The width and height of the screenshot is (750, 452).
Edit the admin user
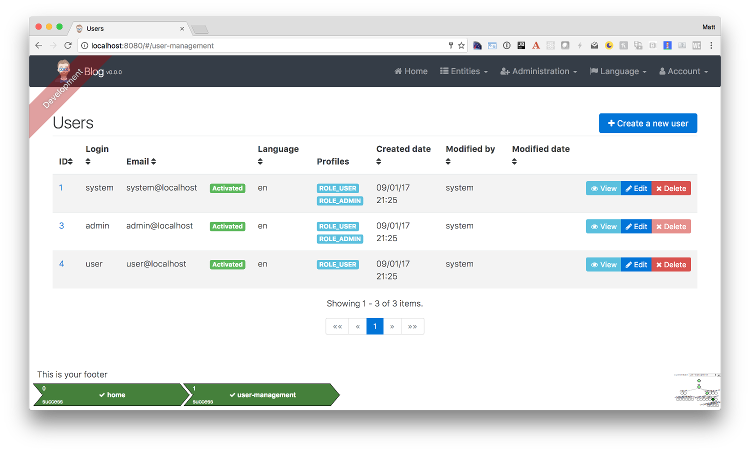pyautogui.click(x=636, y=226)
